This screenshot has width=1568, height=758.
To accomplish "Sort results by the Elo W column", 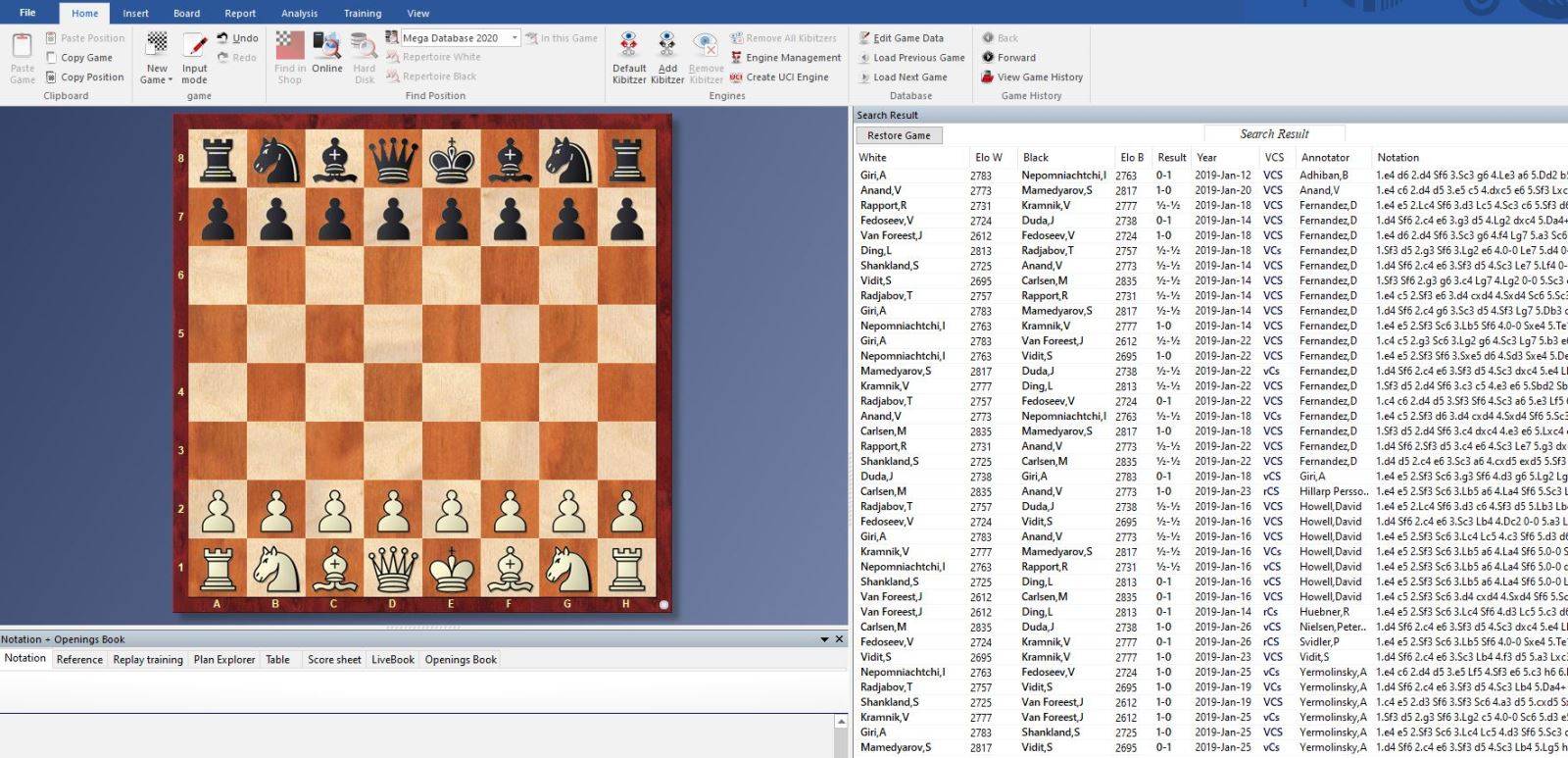I will pos(988,158).
